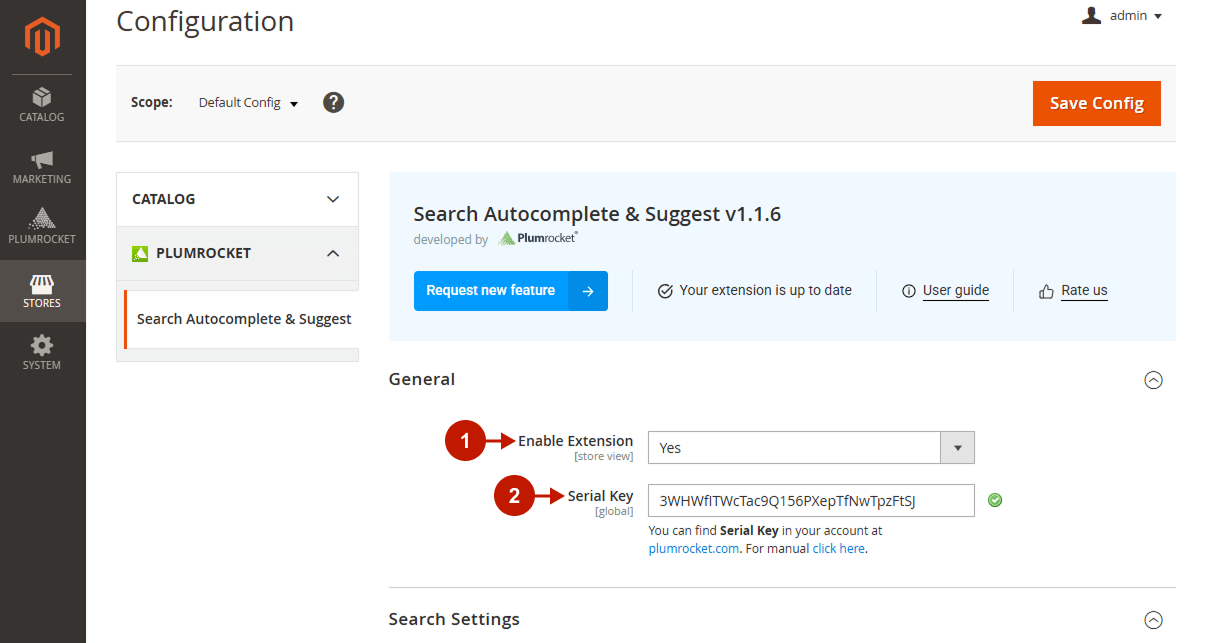Click the 'Scope:' label
The width and height of the screenshot is (1206, 643).
click(152, 102)
